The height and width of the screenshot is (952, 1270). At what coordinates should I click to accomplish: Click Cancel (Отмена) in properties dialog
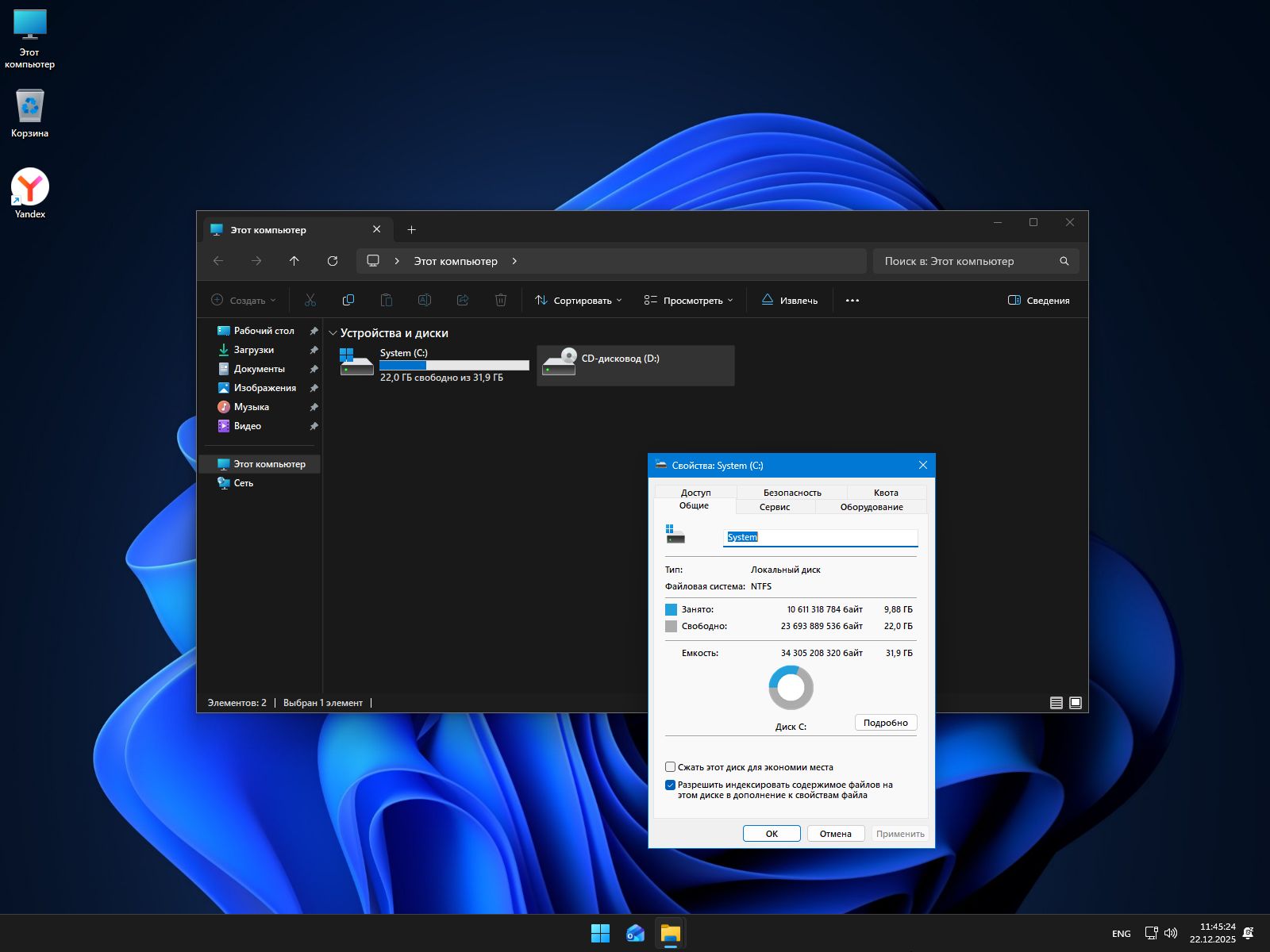[x=835, y=834]
